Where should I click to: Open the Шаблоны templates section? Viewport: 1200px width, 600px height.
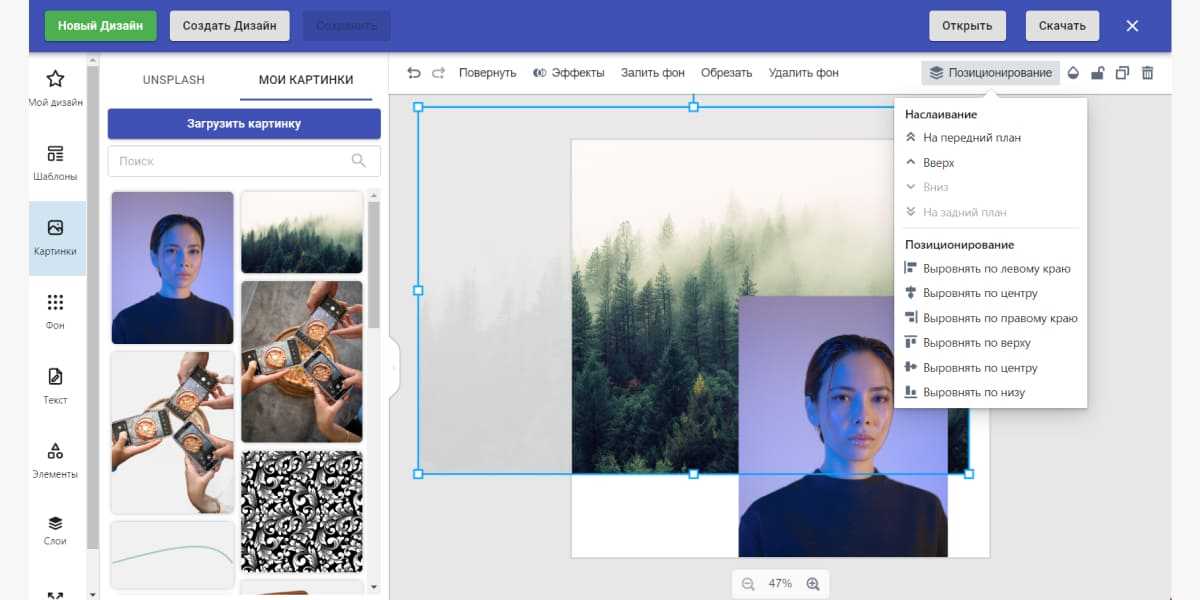[x=55, y=163]
